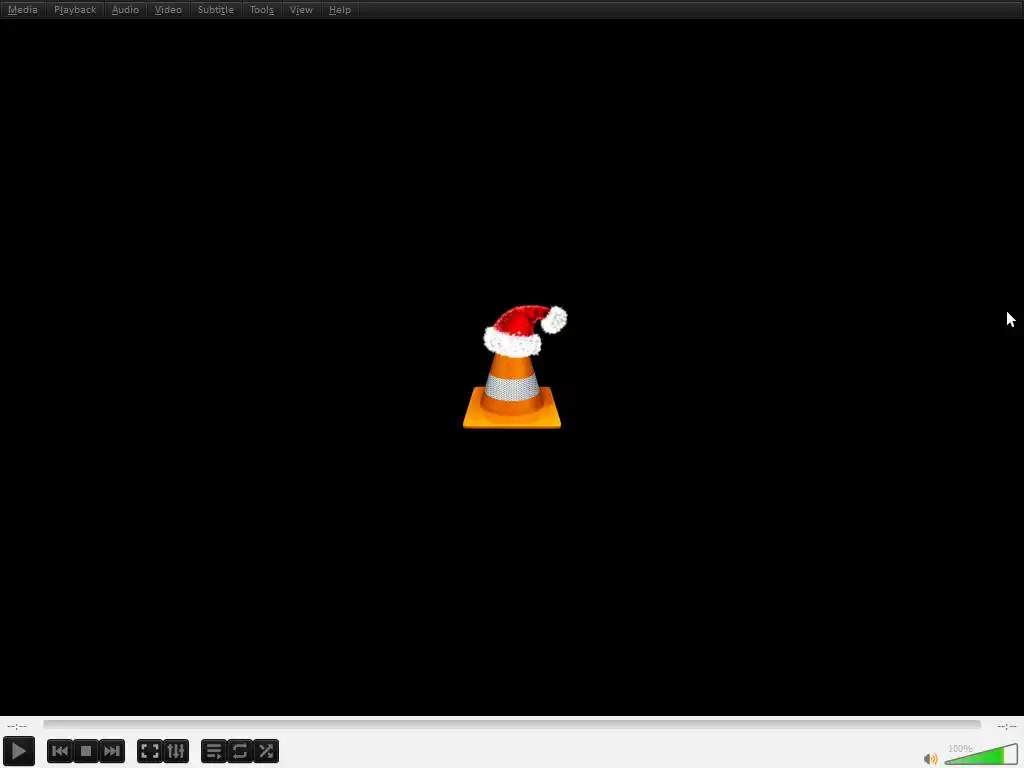Open the Subtitle menu
This screenshot has height=768, width=1024.
pos(216,10)
